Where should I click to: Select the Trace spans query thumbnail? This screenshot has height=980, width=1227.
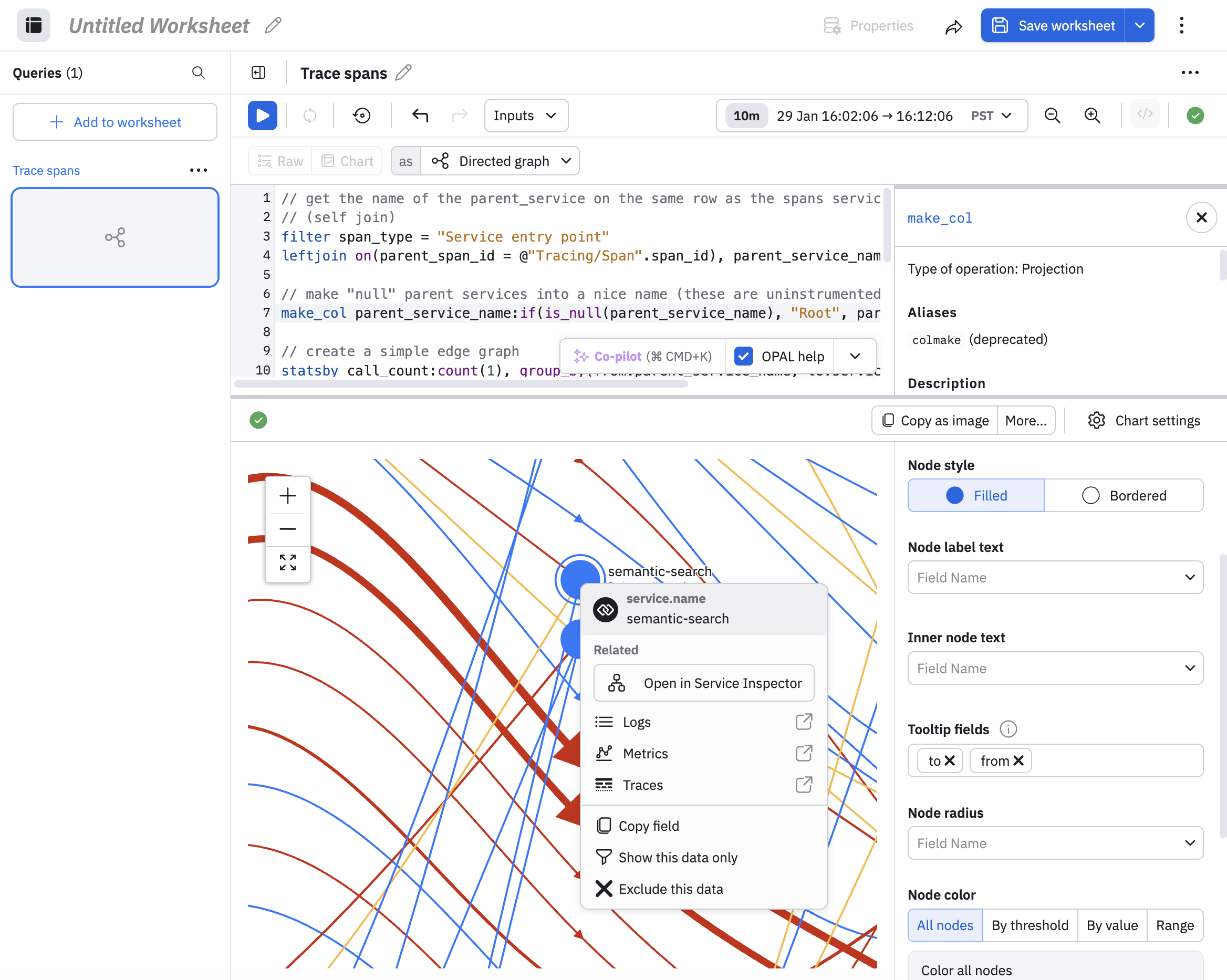115,237
